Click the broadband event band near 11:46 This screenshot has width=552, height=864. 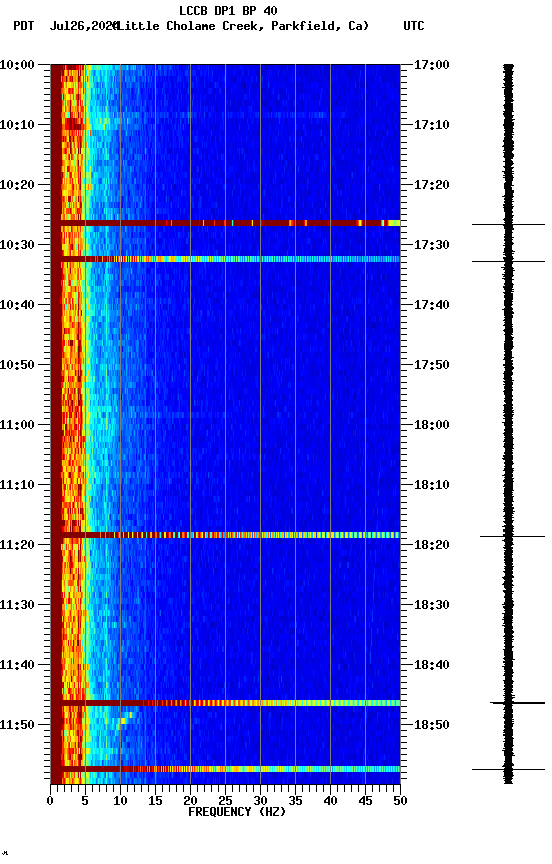[225, 703]
